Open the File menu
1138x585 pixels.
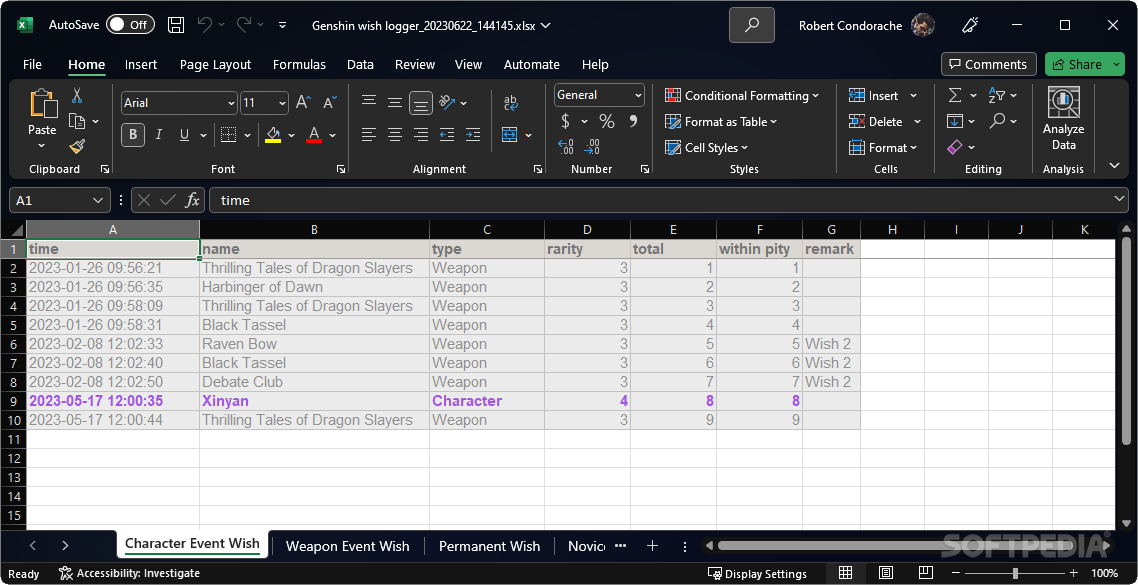pos(33,65)
